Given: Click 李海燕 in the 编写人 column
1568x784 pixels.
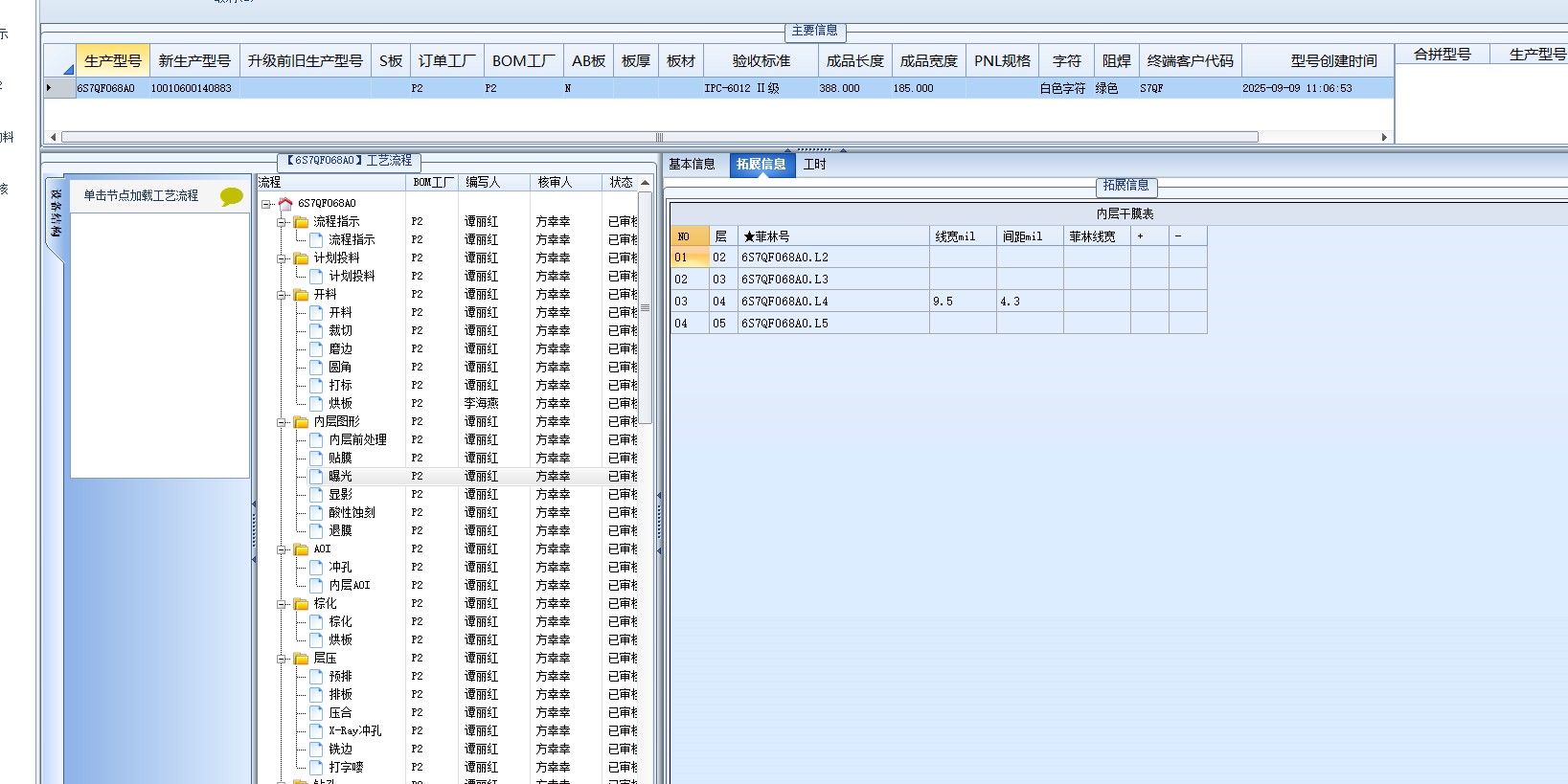Looking at the screenshot, I should coord(481,403).
